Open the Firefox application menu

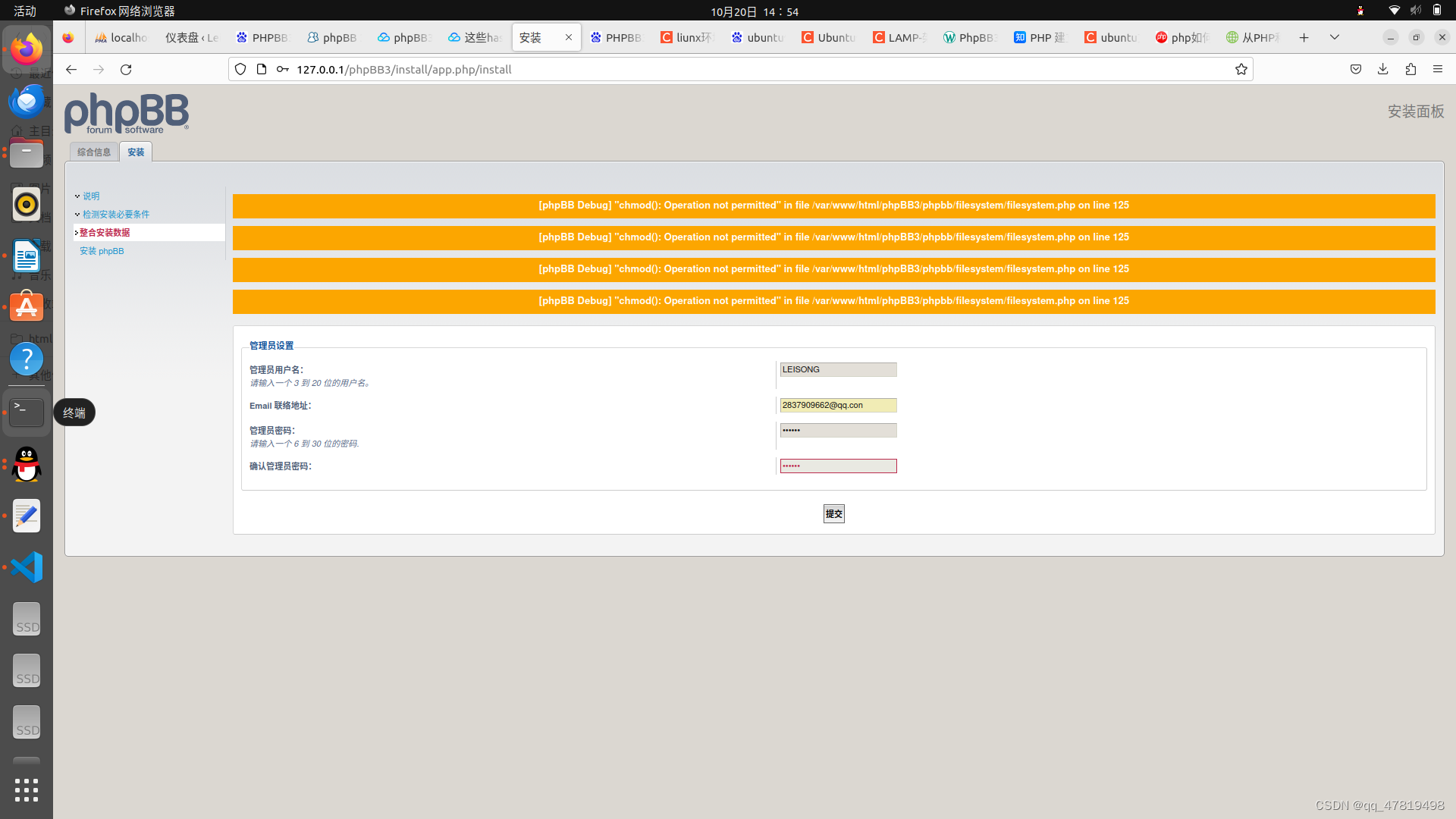pos(1439,69)
